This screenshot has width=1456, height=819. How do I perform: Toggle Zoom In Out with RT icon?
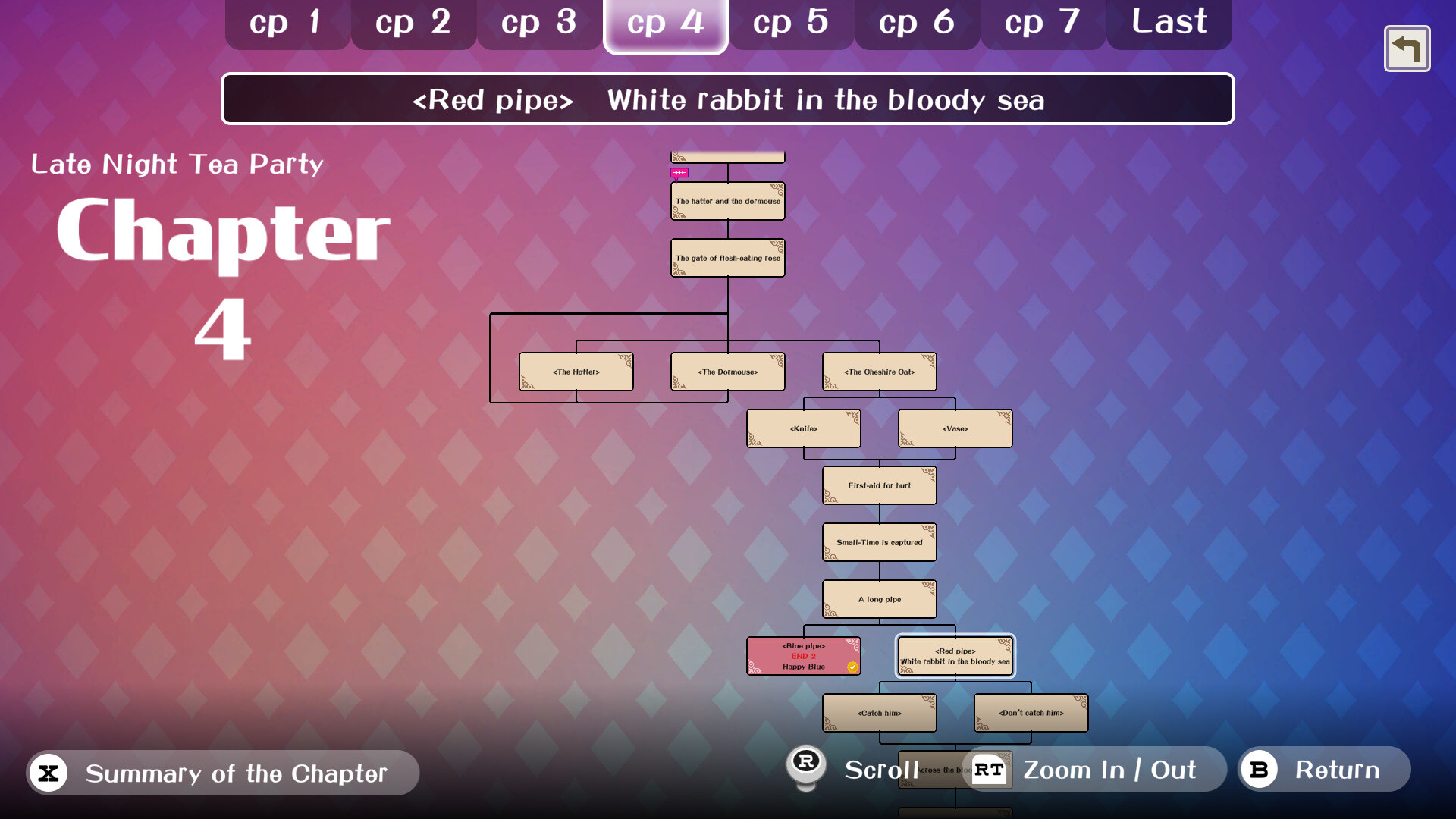click(990, 769)
